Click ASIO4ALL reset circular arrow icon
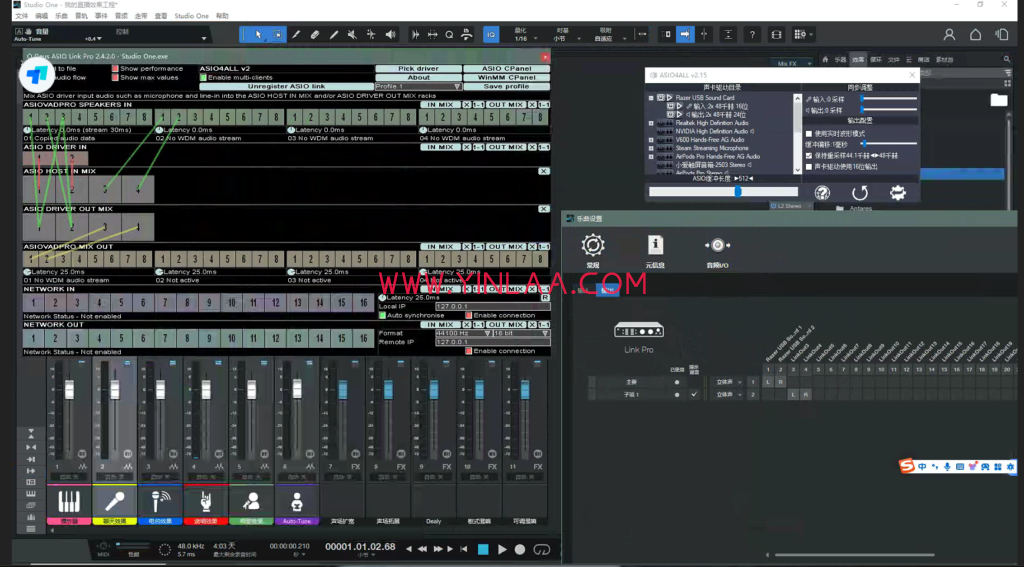 coord(860,193)
